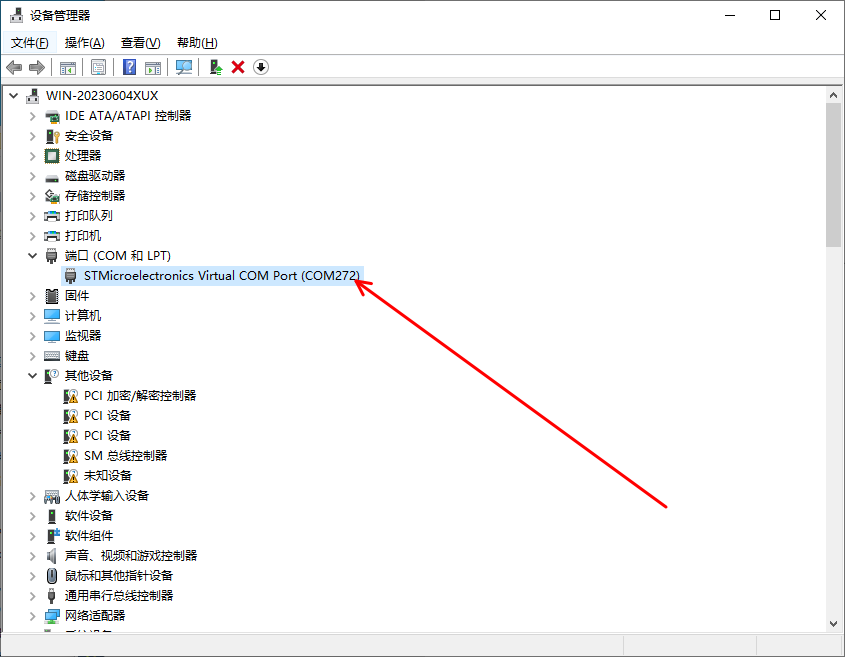Click the Back arrow in the toolbar
Image resolution: width=845 pixels, height=657 pixels.
tap(14, 67)
